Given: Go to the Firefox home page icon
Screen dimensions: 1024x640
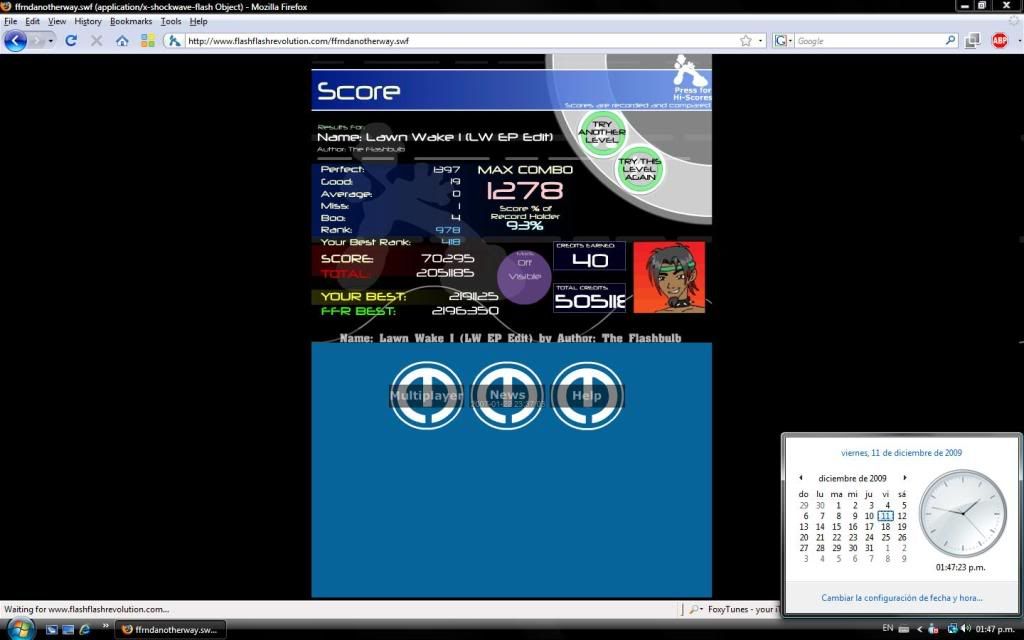Looking at the screenshot, I should coord(122,41).
